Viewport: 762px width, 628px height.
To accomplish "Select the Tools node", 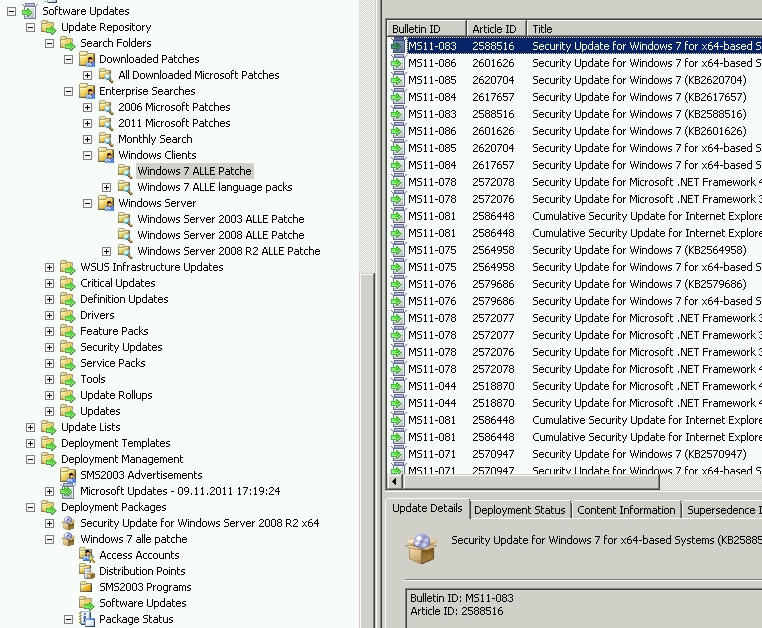I will tap(93, 380).
